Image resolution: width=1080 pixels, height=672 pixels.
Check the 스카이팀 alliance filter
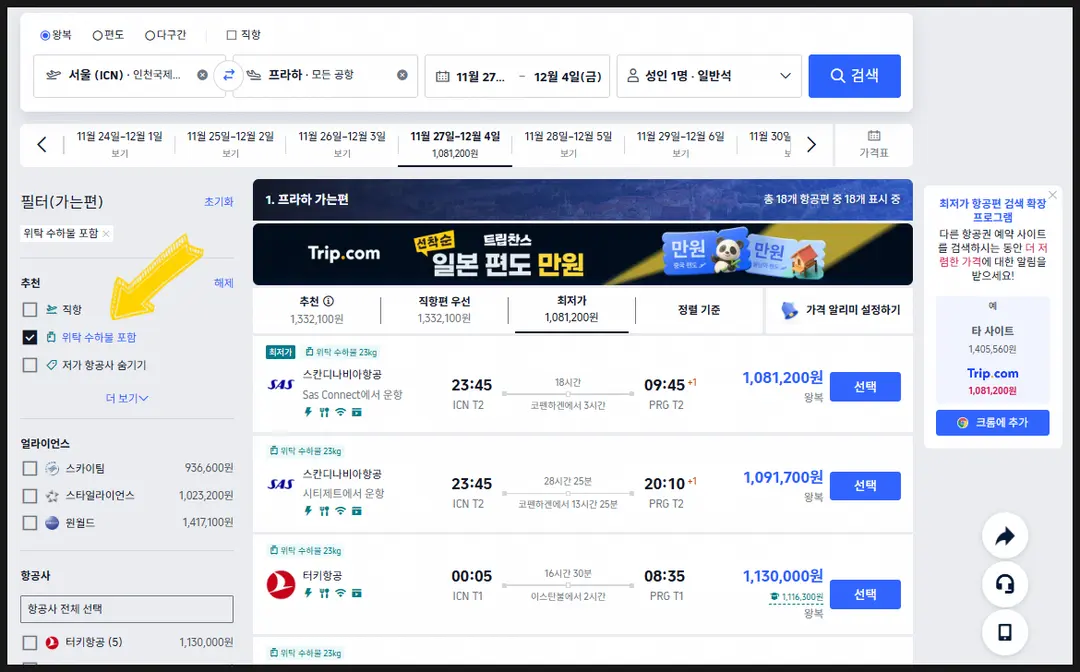[30, 469]
